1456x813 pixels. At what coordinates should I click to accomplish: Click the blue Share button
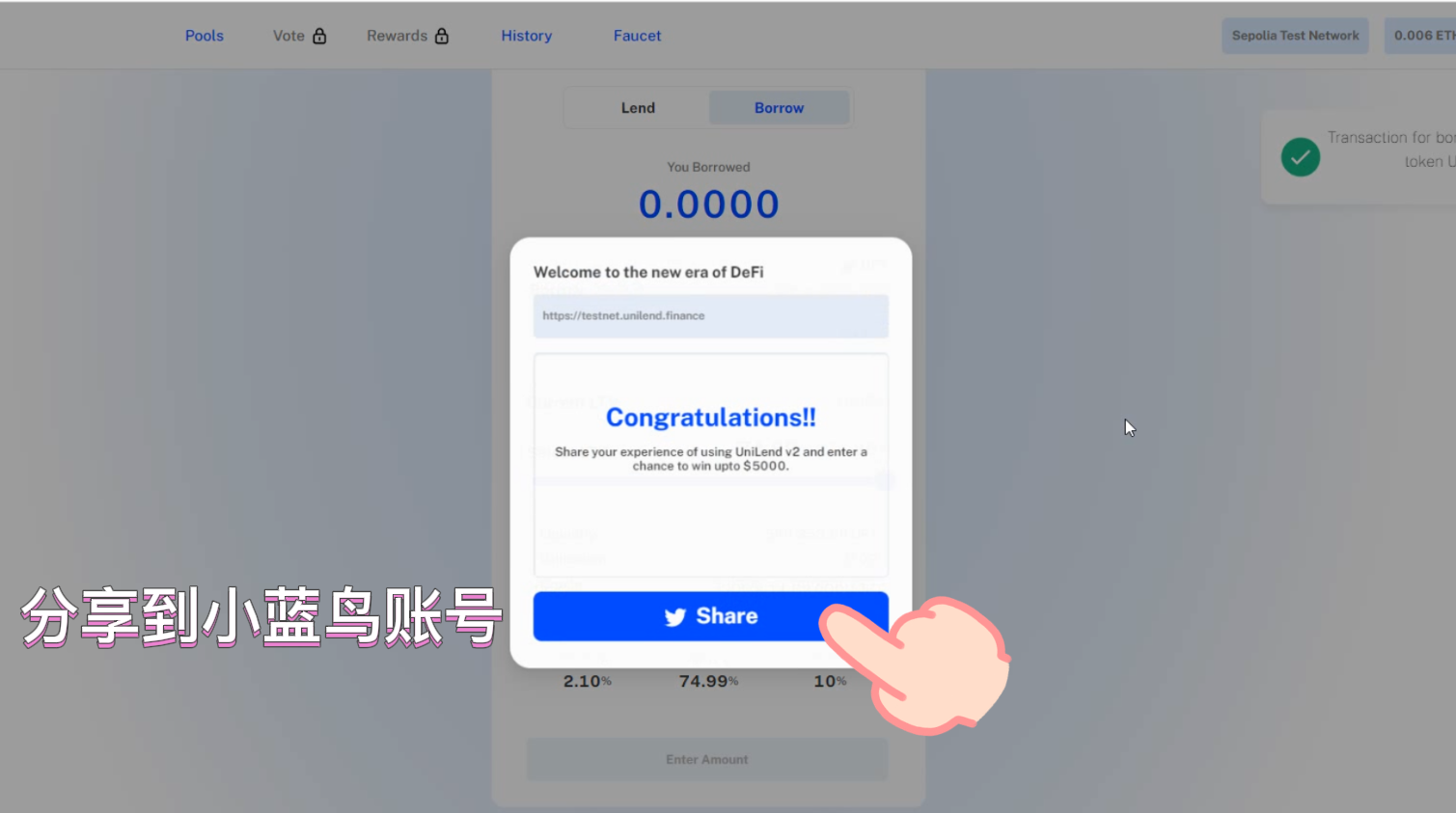(x=711, y=616)
